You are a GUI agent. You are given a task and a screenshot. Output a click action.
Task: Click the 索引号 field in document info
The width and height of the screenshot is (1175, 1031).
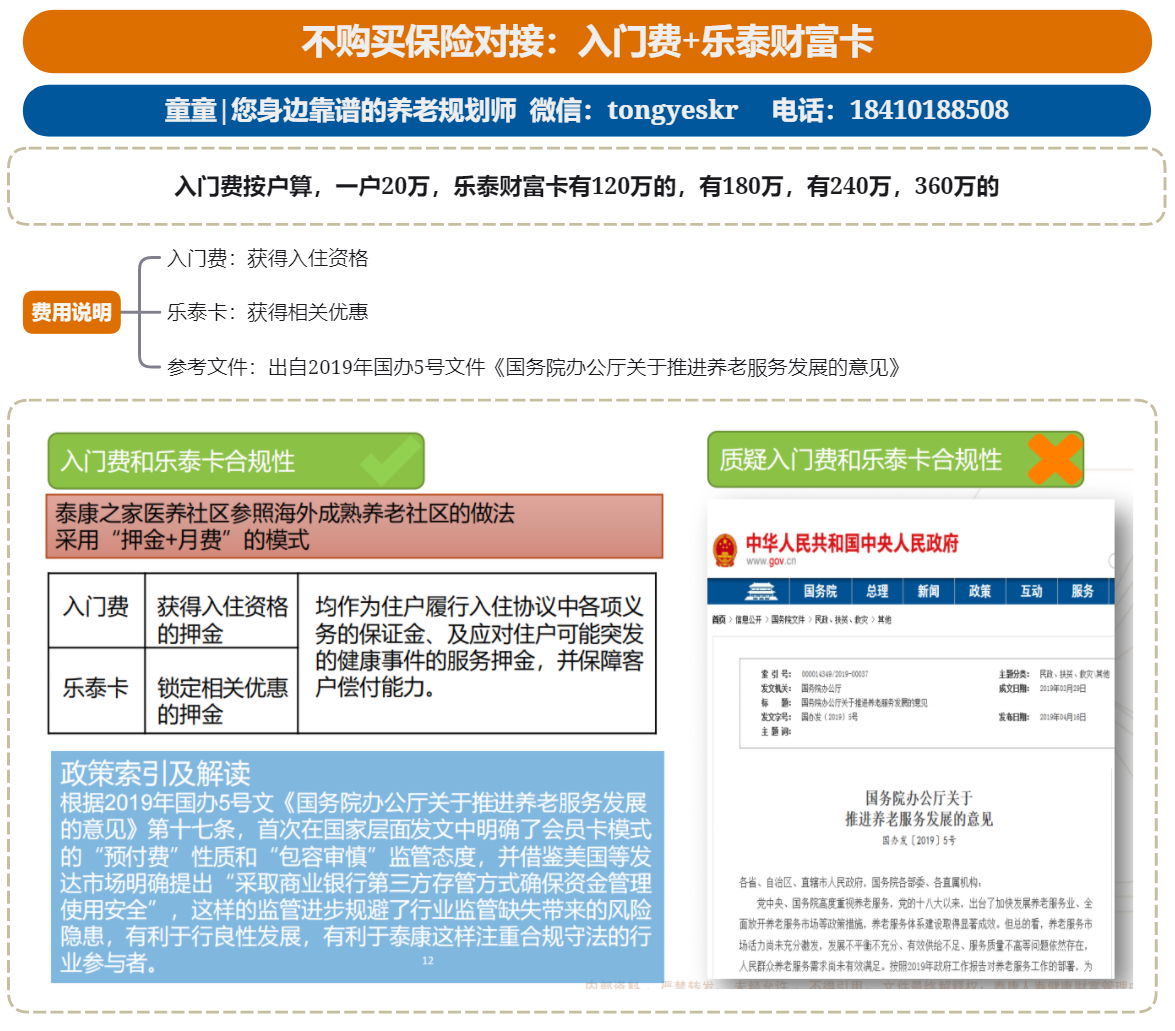(814, 674)
